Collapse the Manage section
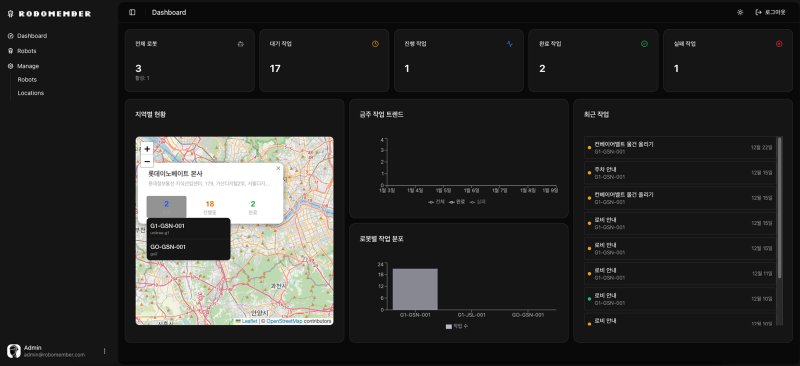 click(28, 66)
